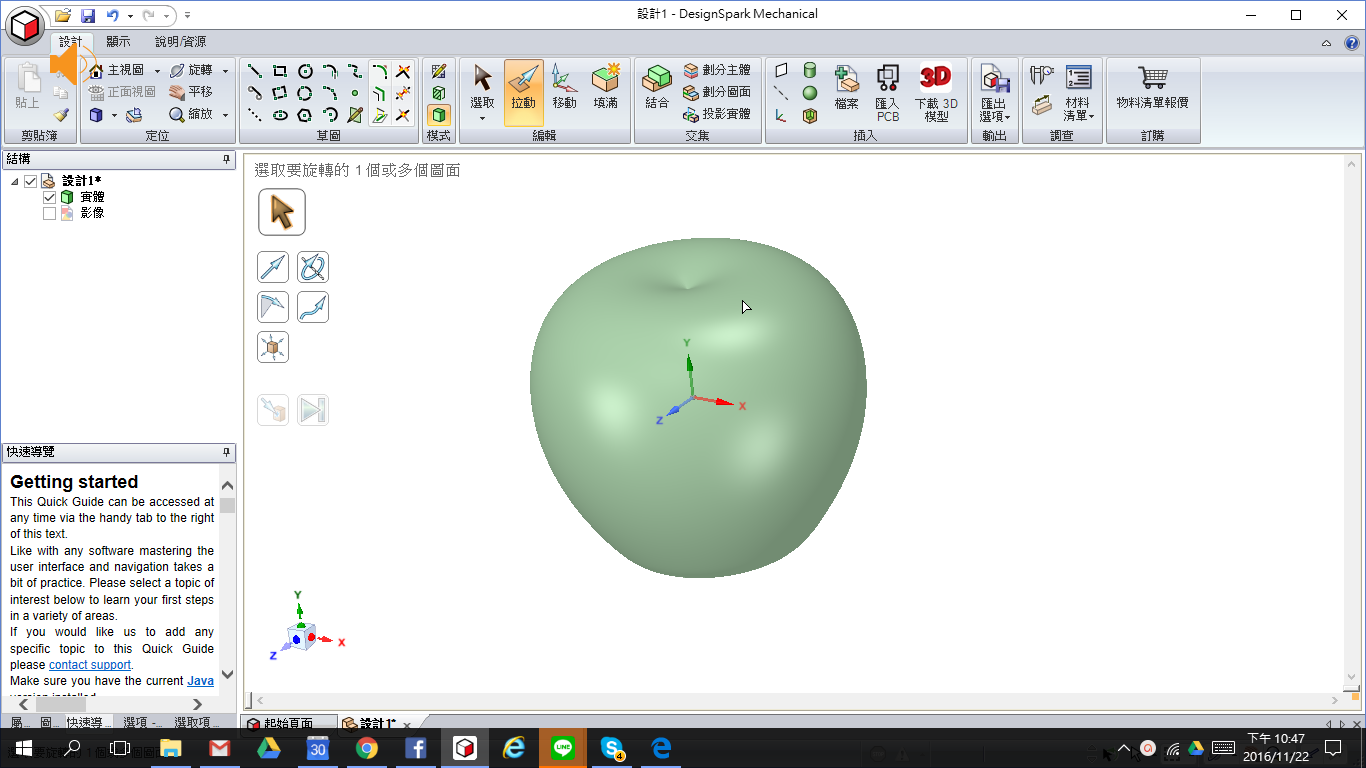Image resolution: width=1366 pixels, height=768 pixels.
Task: Select 劃分主體 (Split Body) tool
Action: (x=717, y=70)
